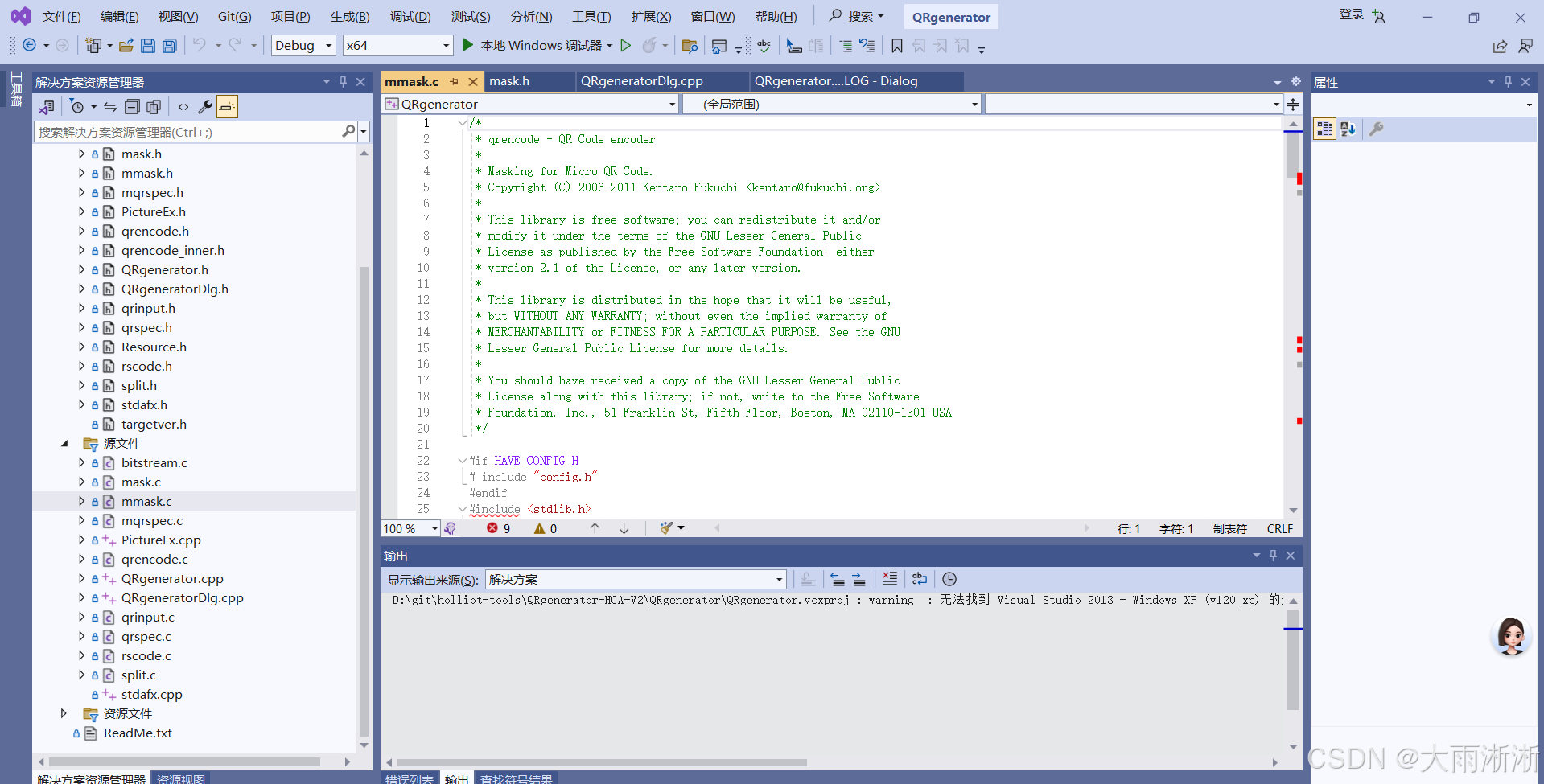1544x784 pixels.
Task: Open the Debug configuration dropdown
Action: tap(303, 46)
